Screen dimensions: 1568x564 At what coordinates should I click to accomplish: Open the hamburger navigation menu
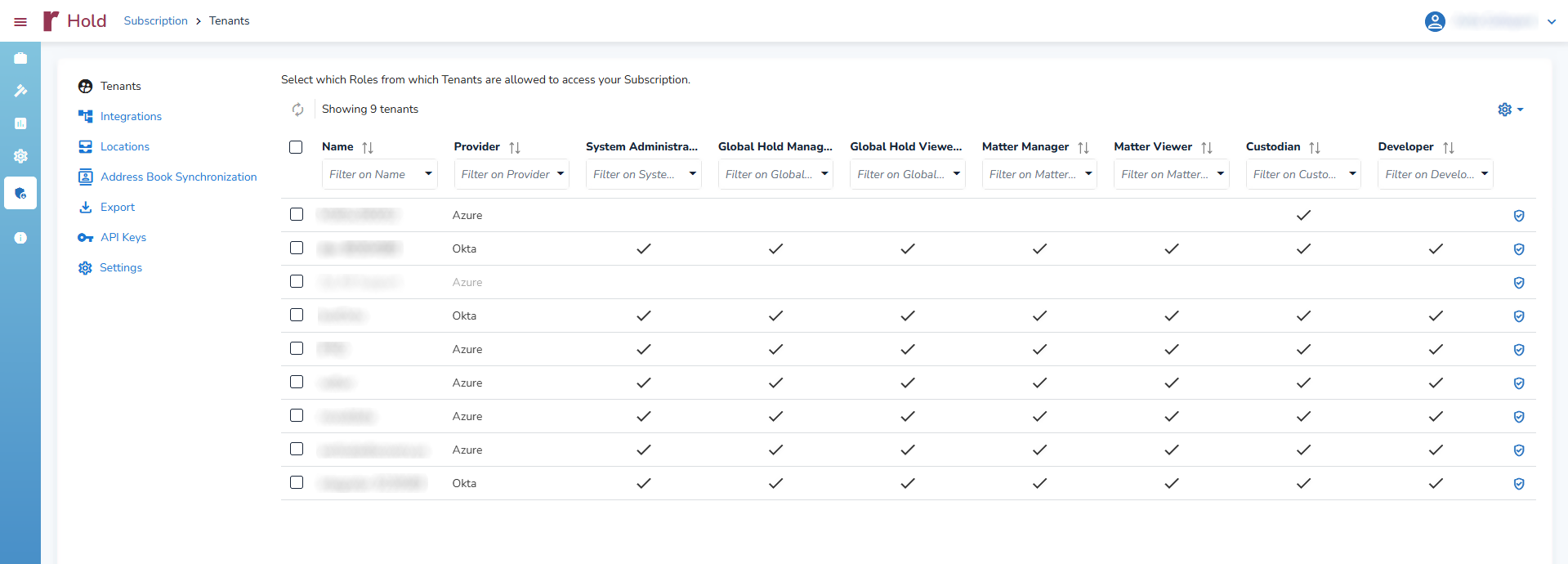pyautogui.click(x=20, y=22)
